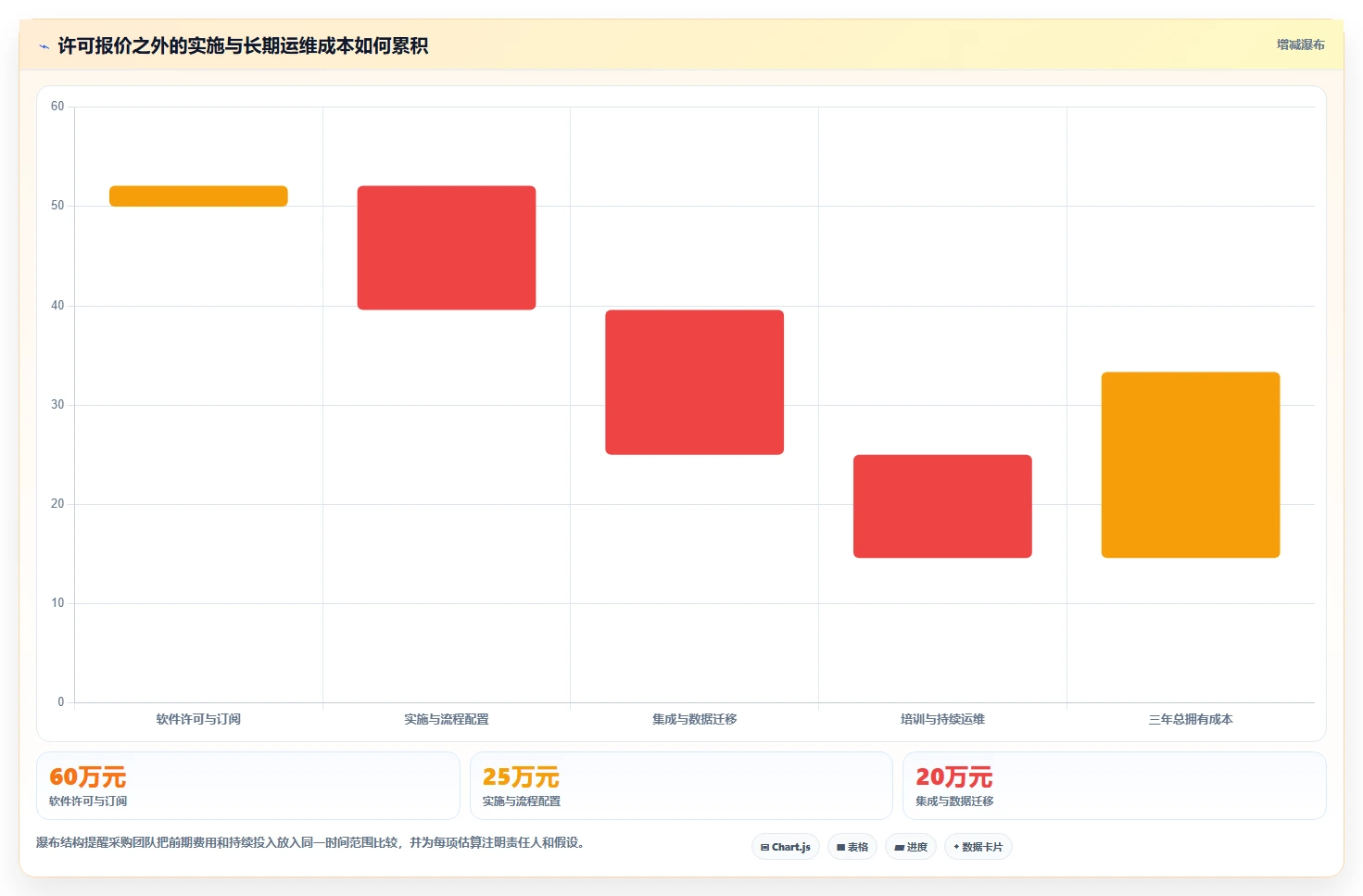Click the orange 三年总拥有成本 bar
This screenshot has width=1363, height=896.
tap(1191, 465)
